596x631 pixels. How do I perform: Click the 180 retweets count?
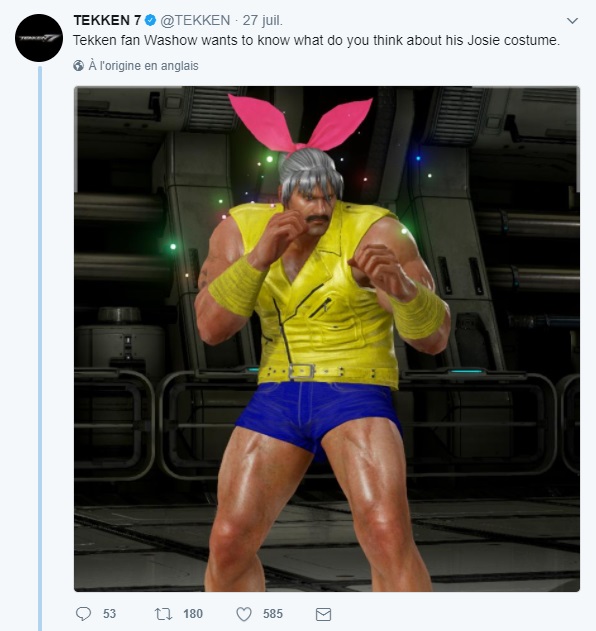pos(193,614)
